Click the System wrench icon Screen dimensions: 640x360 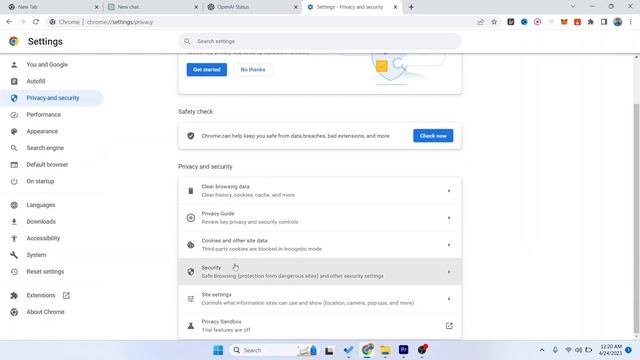coord(14,255)
